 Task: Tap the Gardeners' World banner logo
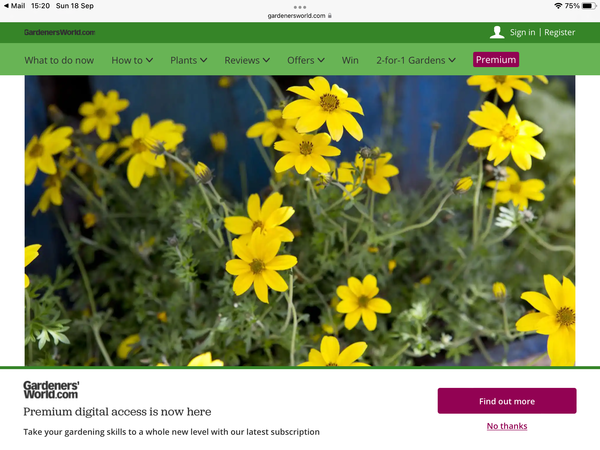tap(51, 390)
